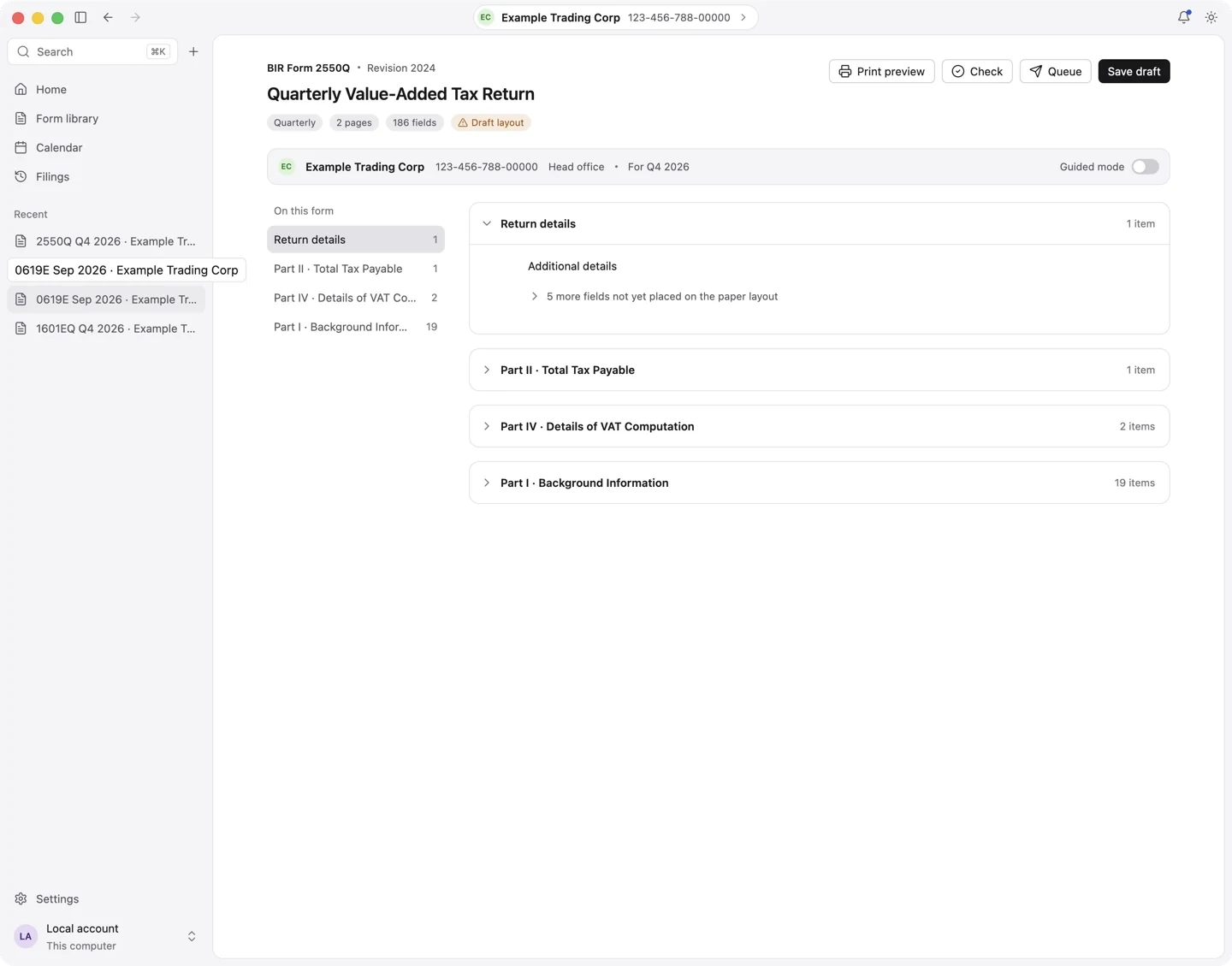The width and height of the screenshot is (1232, 966).
Task: Expand 5 more fields not yet placed
Action: [x=654, y=296]
